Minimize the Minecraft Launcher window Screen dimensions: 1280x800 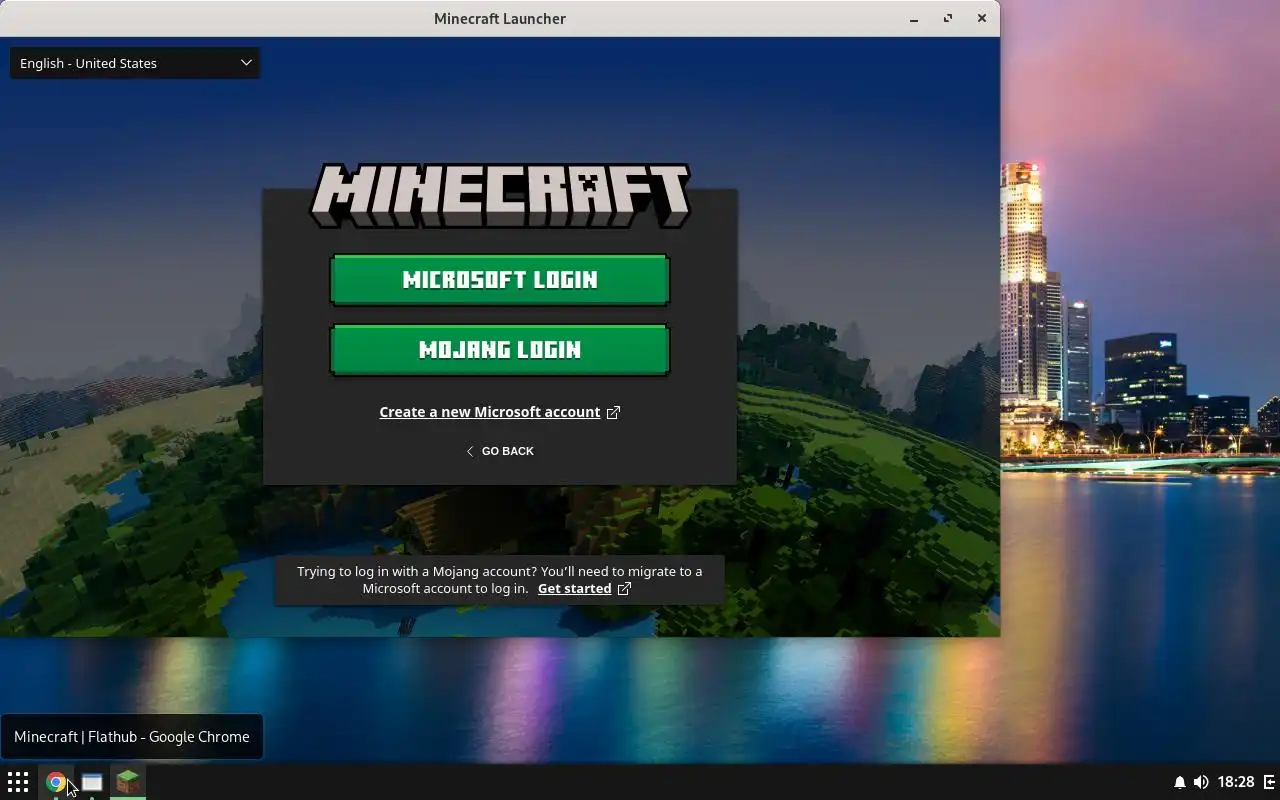point(914,19)
